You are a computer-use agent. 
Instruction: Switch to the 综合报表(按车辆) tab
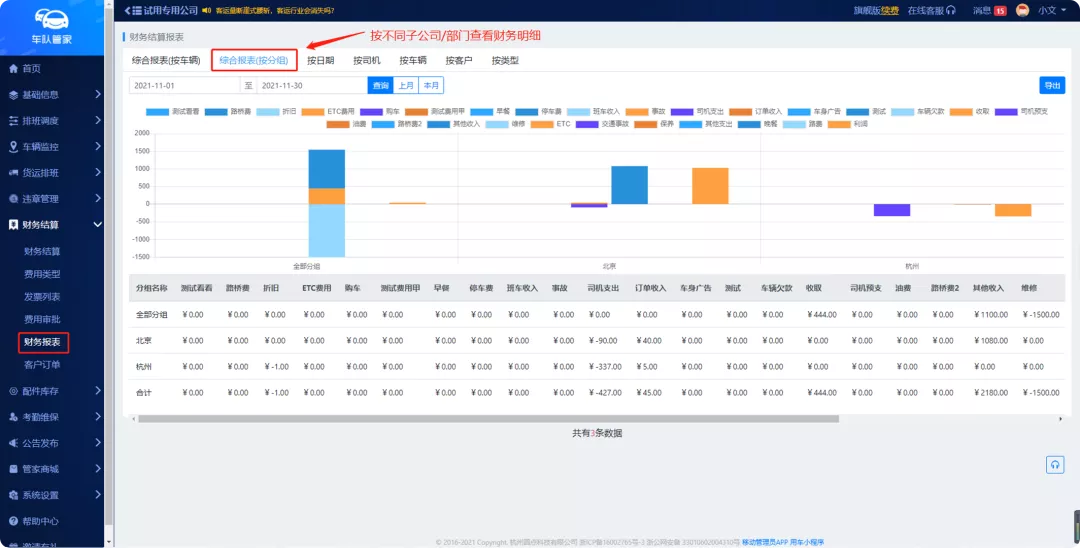166,60
